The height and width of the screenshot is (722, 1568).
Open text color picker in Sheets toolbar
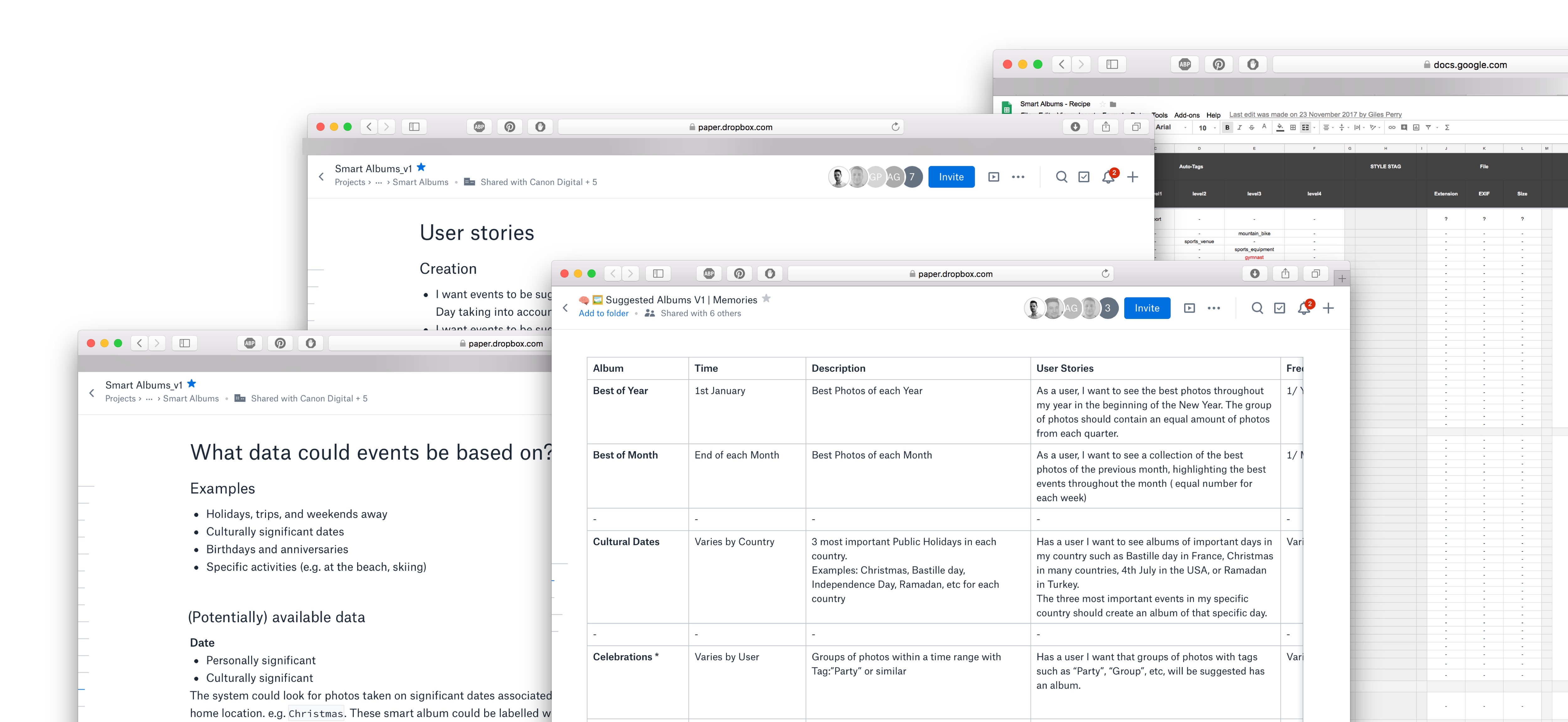tap(1264, 127)
